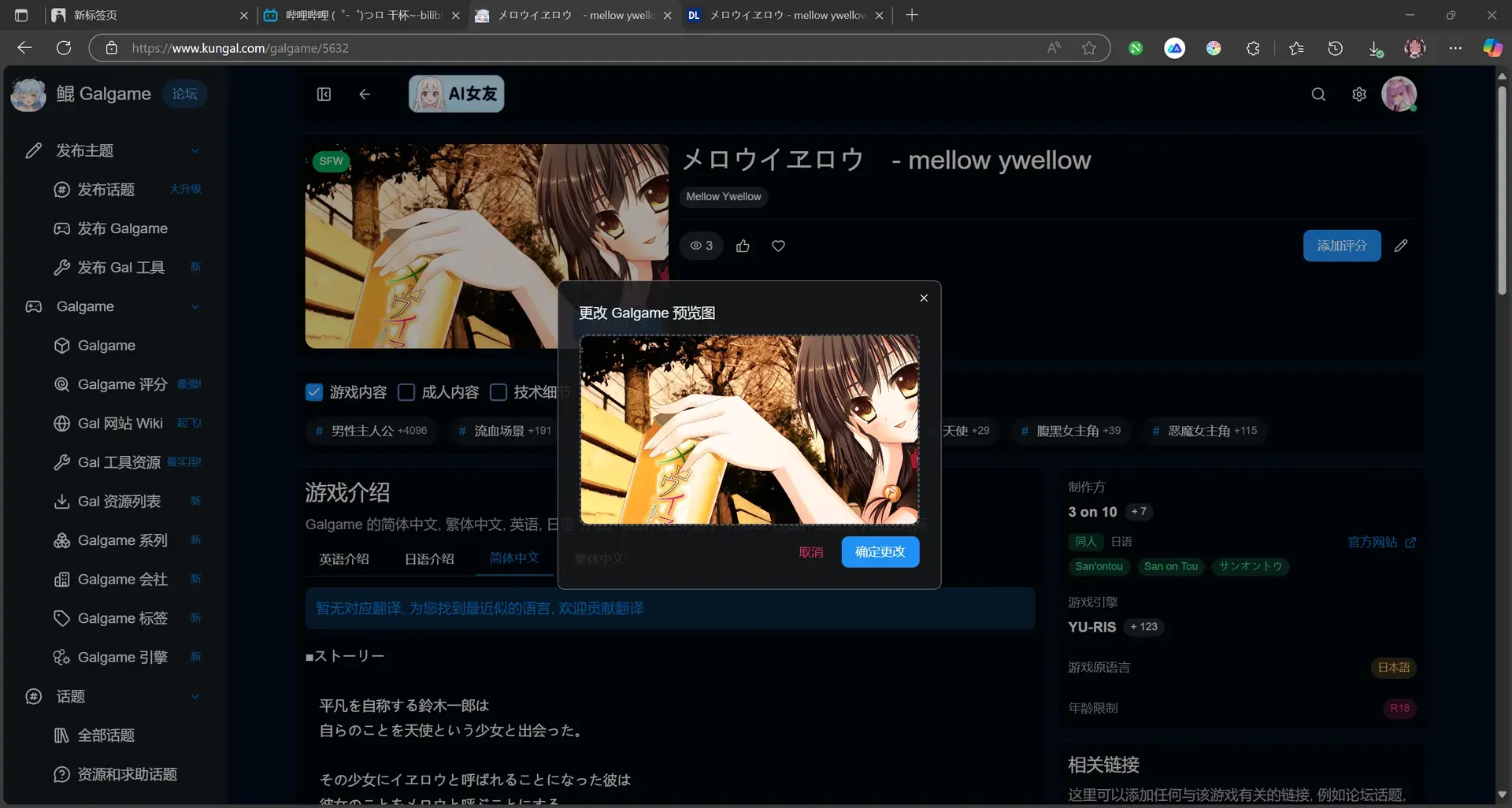This screenshot has height=808, width=1512.
Task: Switch to 英语介绍 tab
Action: coord(344,559)
